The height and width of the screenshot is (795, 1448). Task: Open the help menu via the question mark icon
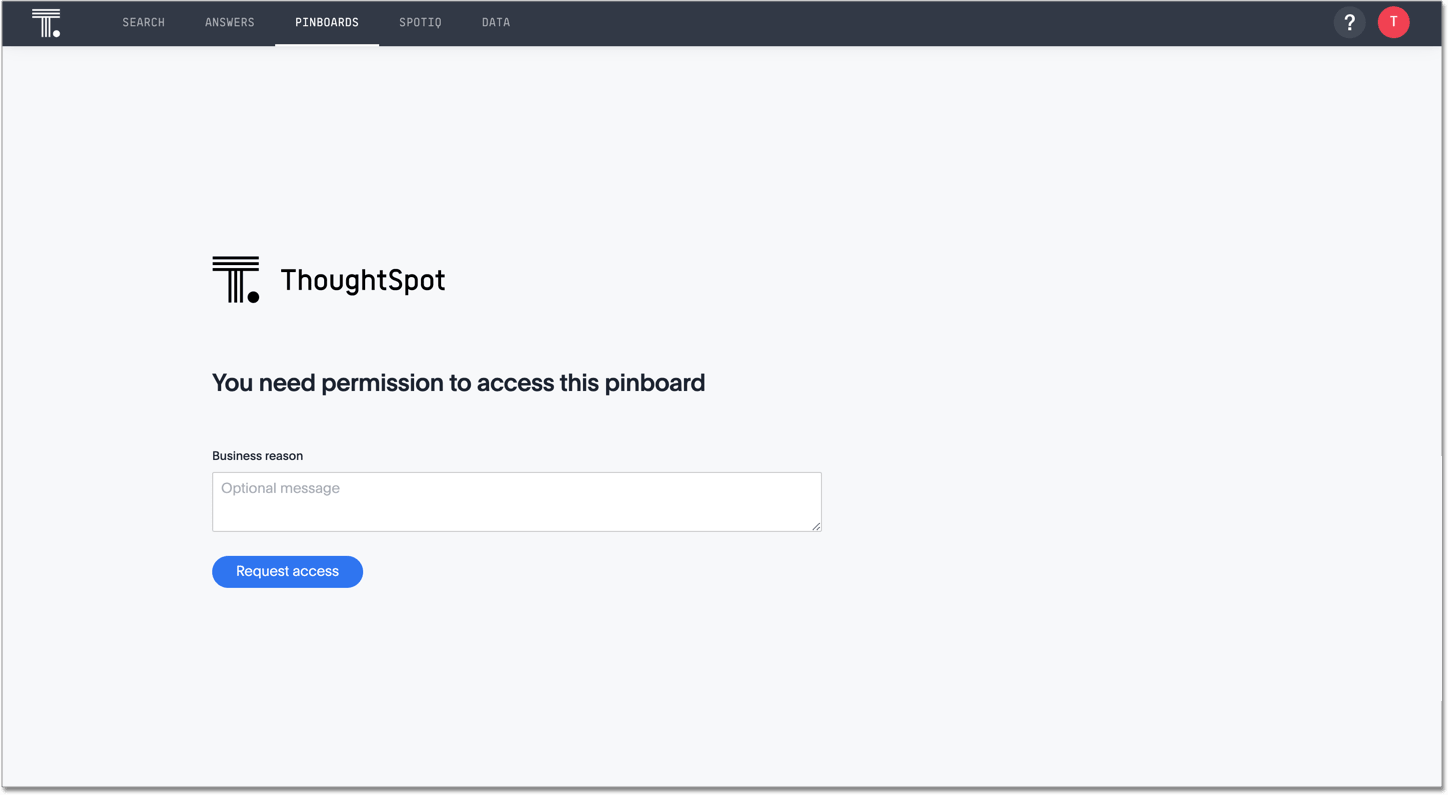coord(1349,22)
